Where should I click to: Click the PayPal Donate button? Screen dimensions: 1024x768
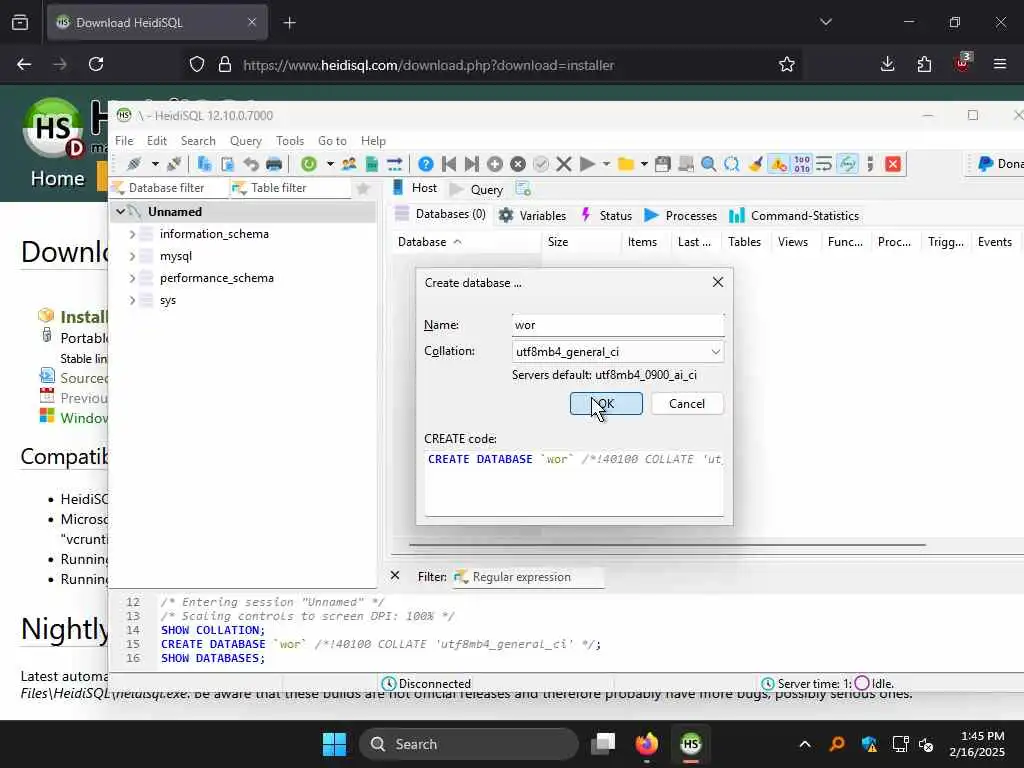click(x=999, y=164)
